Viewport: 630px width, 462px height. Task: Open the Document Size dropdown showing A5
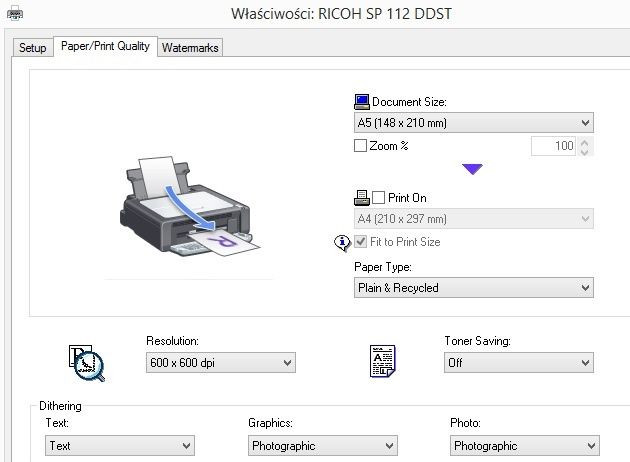point(474,123)
